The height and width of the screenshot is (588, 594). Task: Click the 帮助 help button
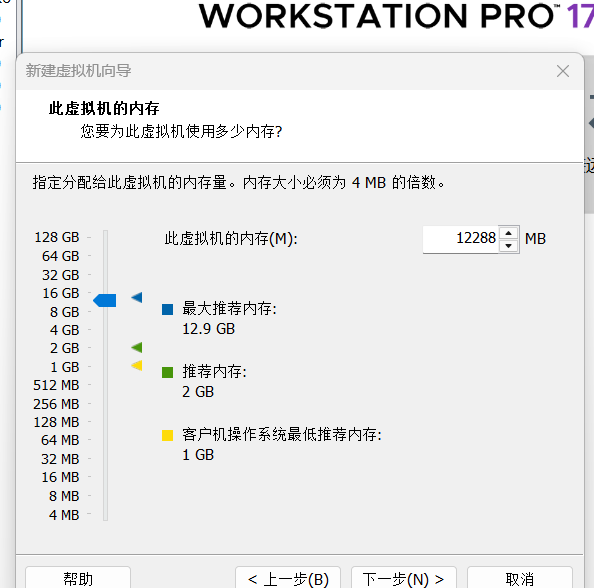(78, 578)
